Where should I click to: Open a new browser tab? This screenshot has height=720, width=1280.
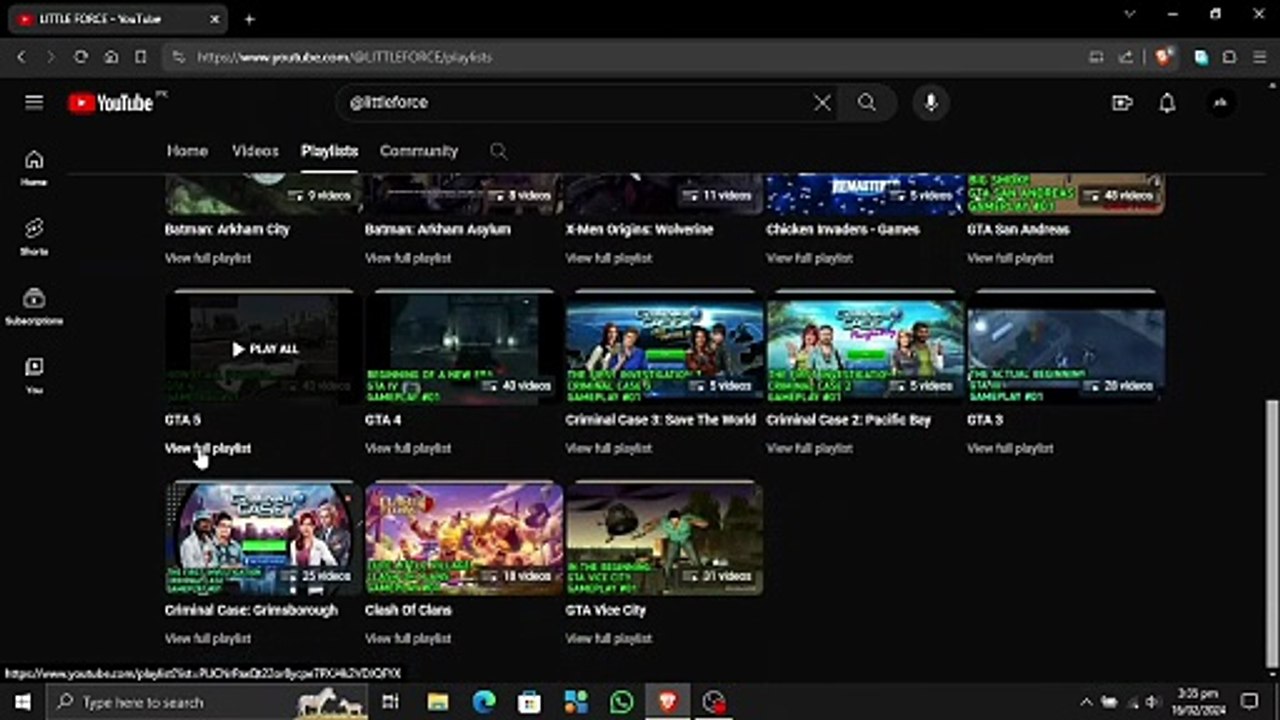(249, 19)
